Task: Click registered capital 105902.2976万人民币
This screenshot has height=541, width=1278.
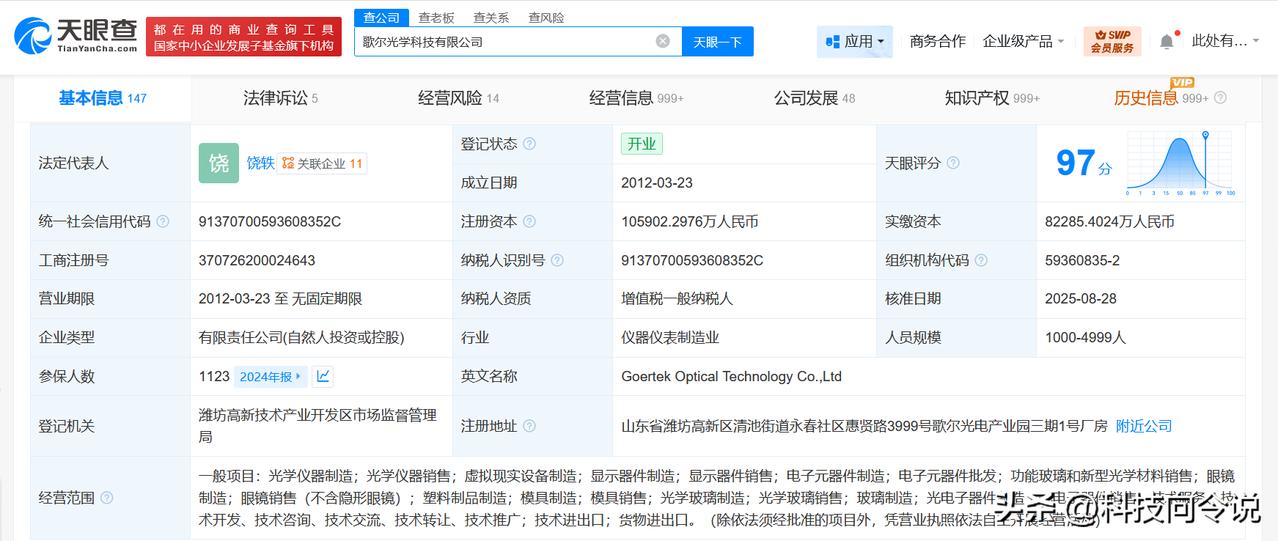Action: (690, 222)
